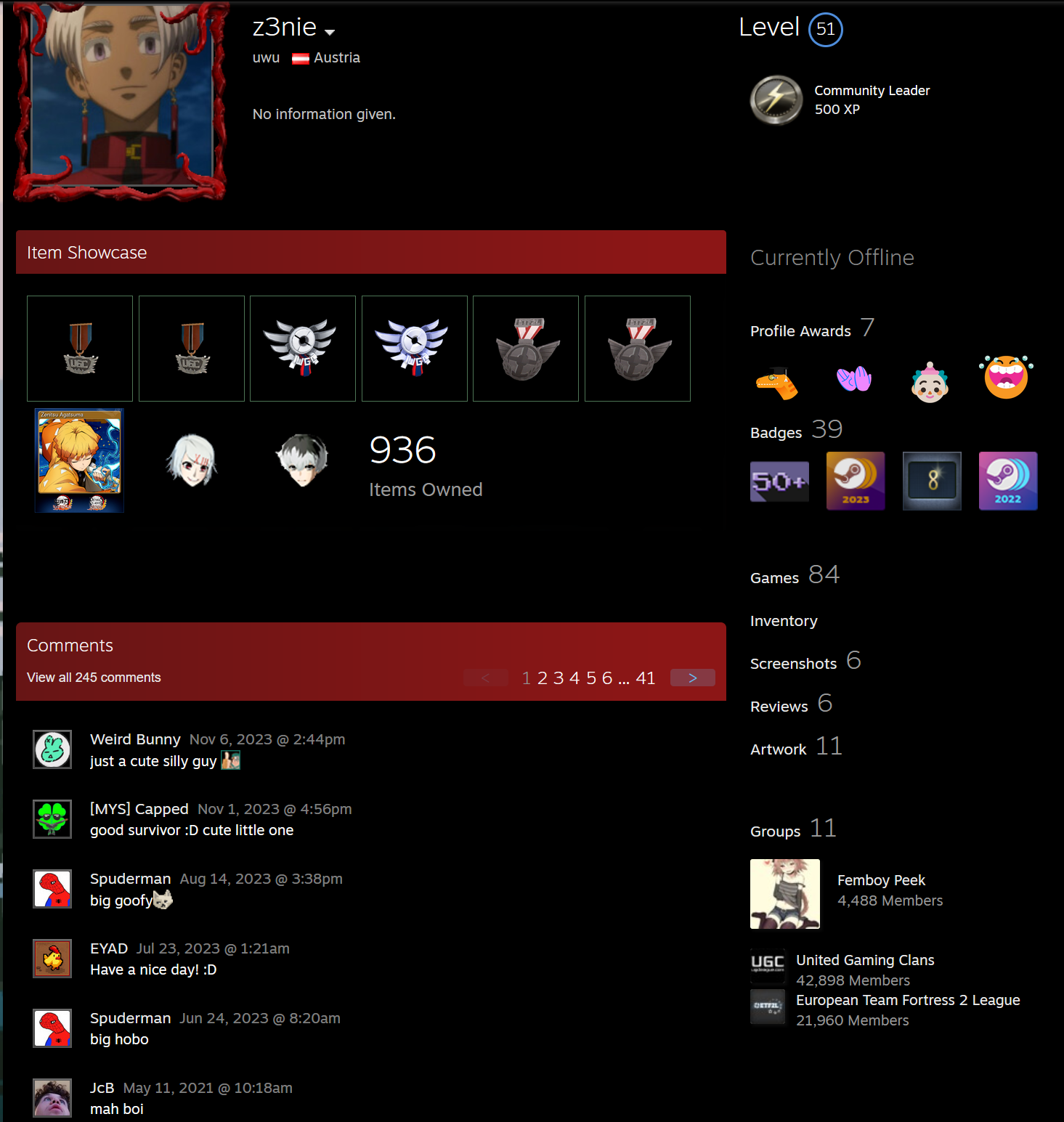Open the 50+ games badge
The width and height of the screenshot is (1064, 1122).
pos(779,481)
